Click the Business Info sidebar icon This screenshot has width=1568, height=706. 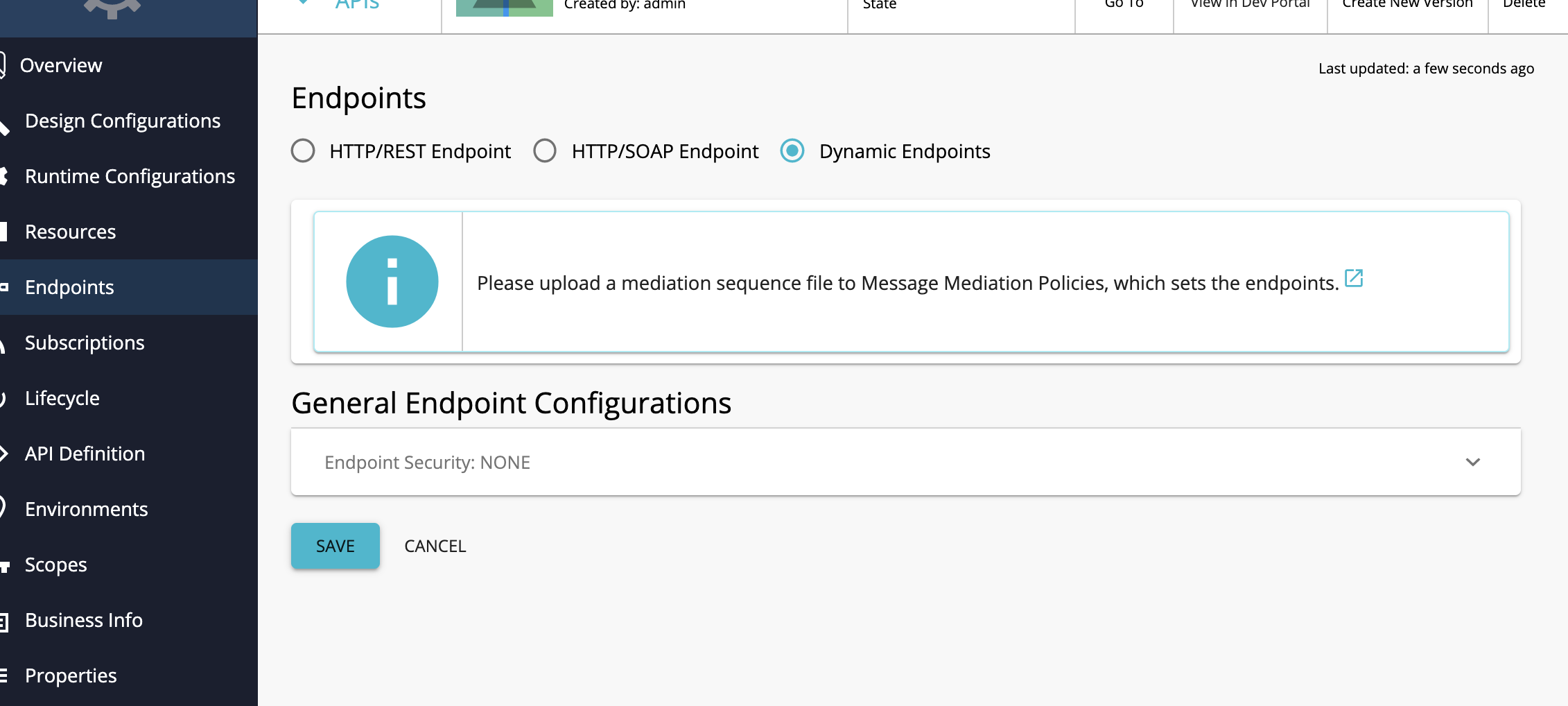(3, 621)
